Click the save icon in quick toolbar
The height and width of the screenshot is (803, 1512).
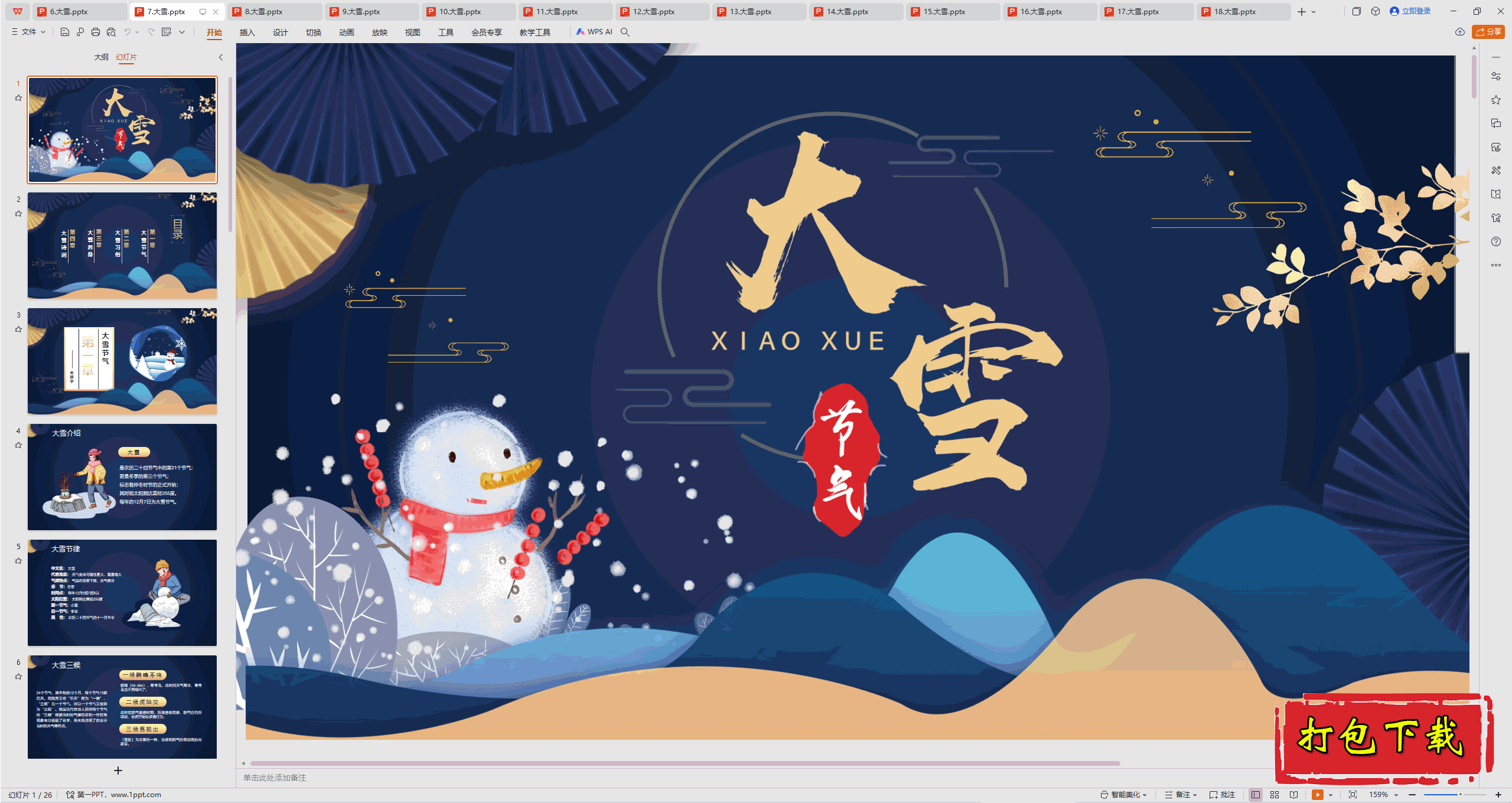(65, 32)
